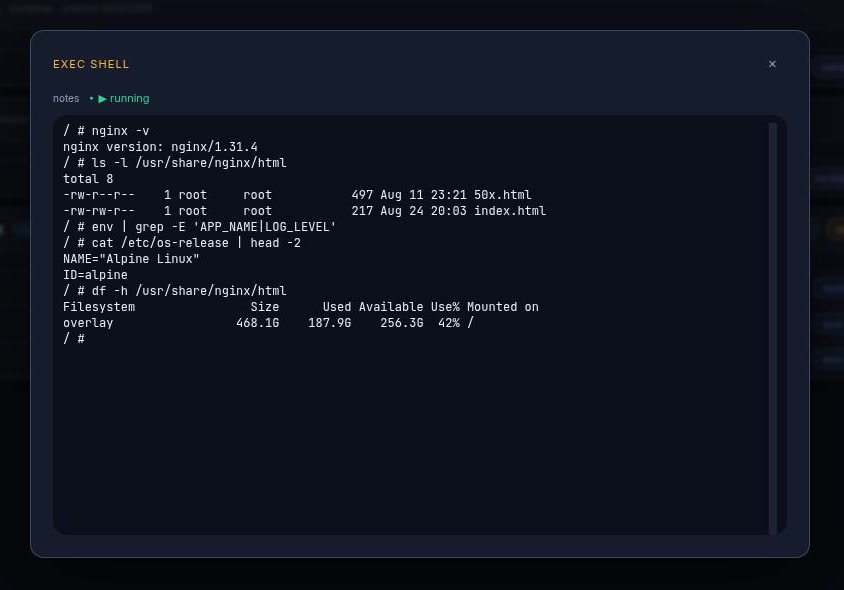Click the '497' file size of 50x.html

tap(362, 195)
